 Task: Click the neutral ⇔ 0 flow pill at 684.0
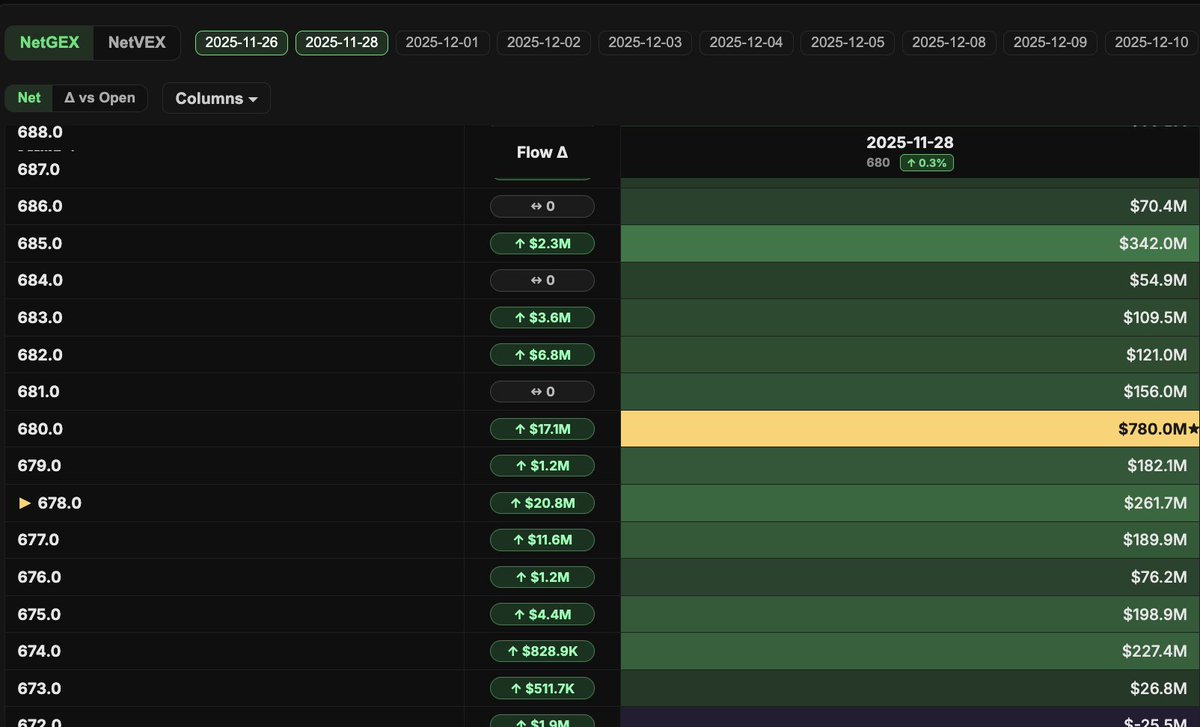tap(541, 280)
